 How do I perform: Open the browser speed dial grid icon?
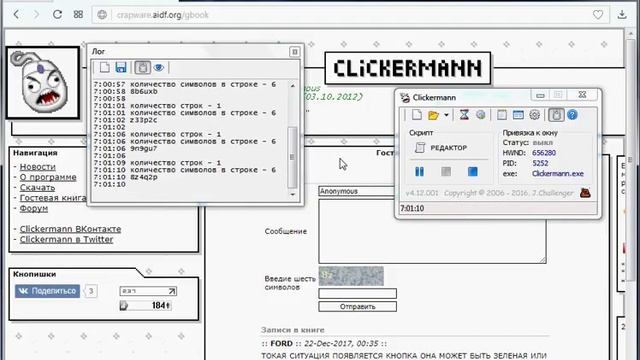pos(78,15)
